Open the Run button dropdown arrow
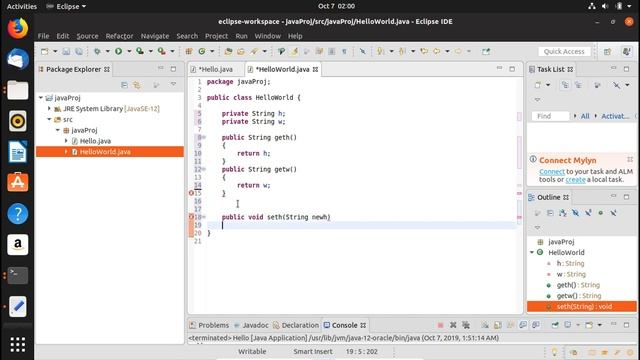This screenshot has width=640, height=360. coord(129,51)
